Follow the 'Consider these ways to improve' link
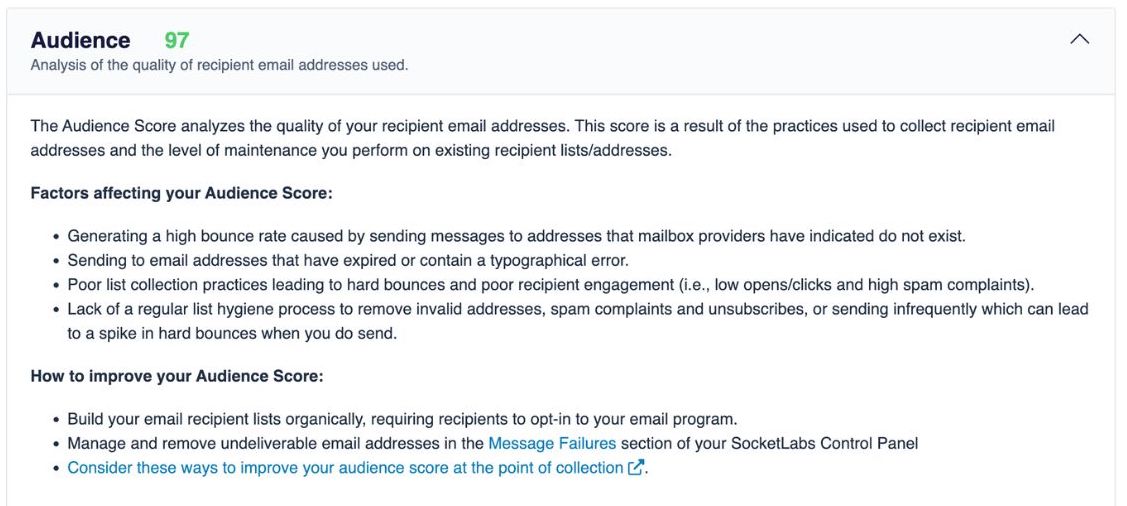Screen dimensions: 1127x506 pos(345,468)
